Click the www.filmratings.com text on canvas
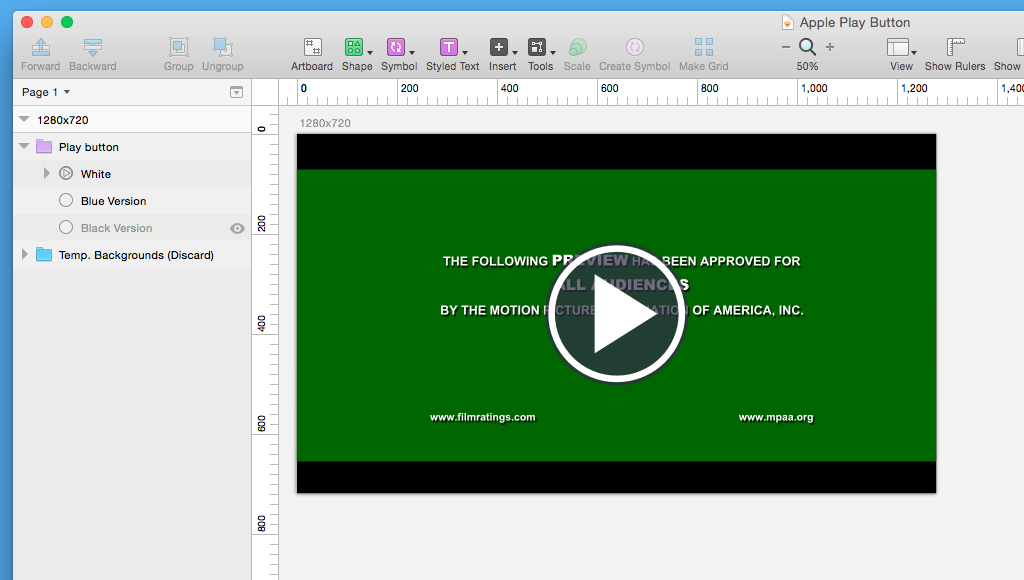This screenshot has height=580, width=1024. tap(483, 417)
